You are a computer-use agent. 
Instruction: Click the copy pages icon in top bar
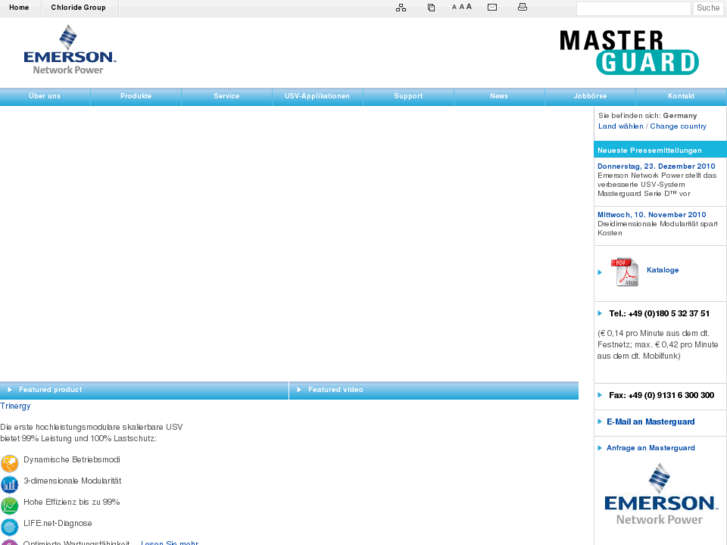point(431,7)
